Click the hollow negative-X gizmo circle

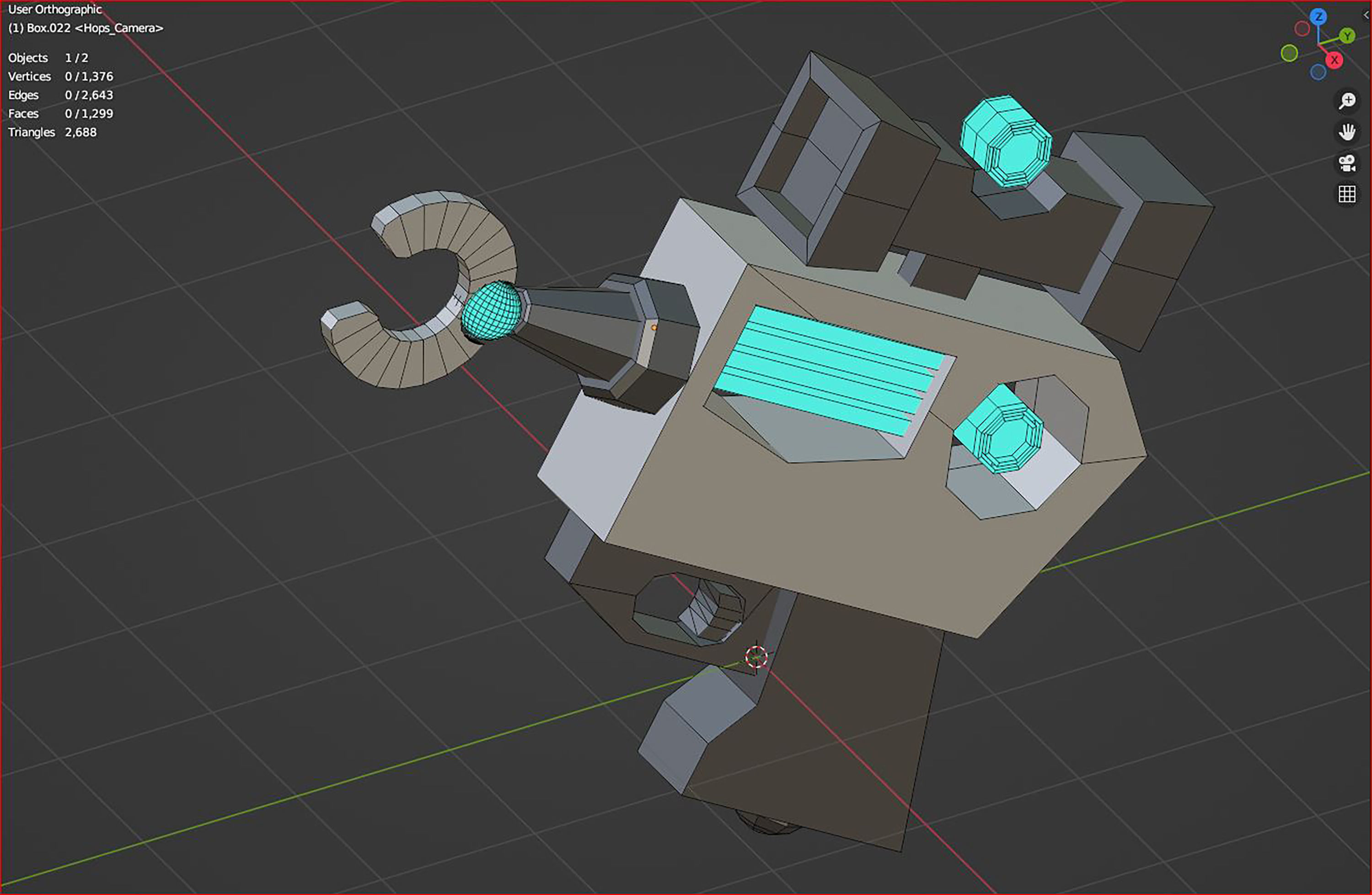(1302, 28)
